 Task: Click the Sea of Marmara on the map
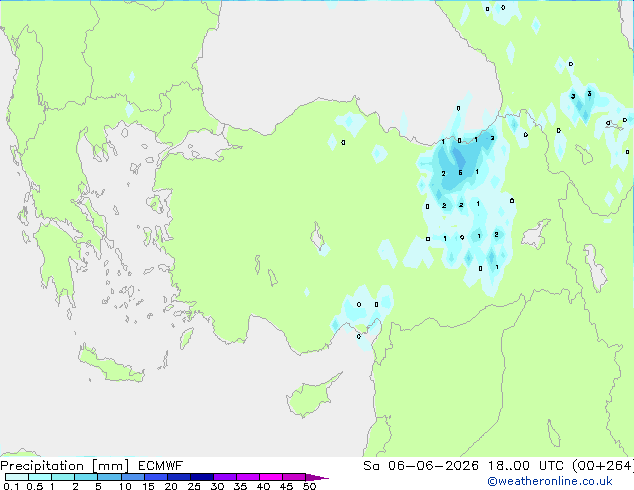204,146
